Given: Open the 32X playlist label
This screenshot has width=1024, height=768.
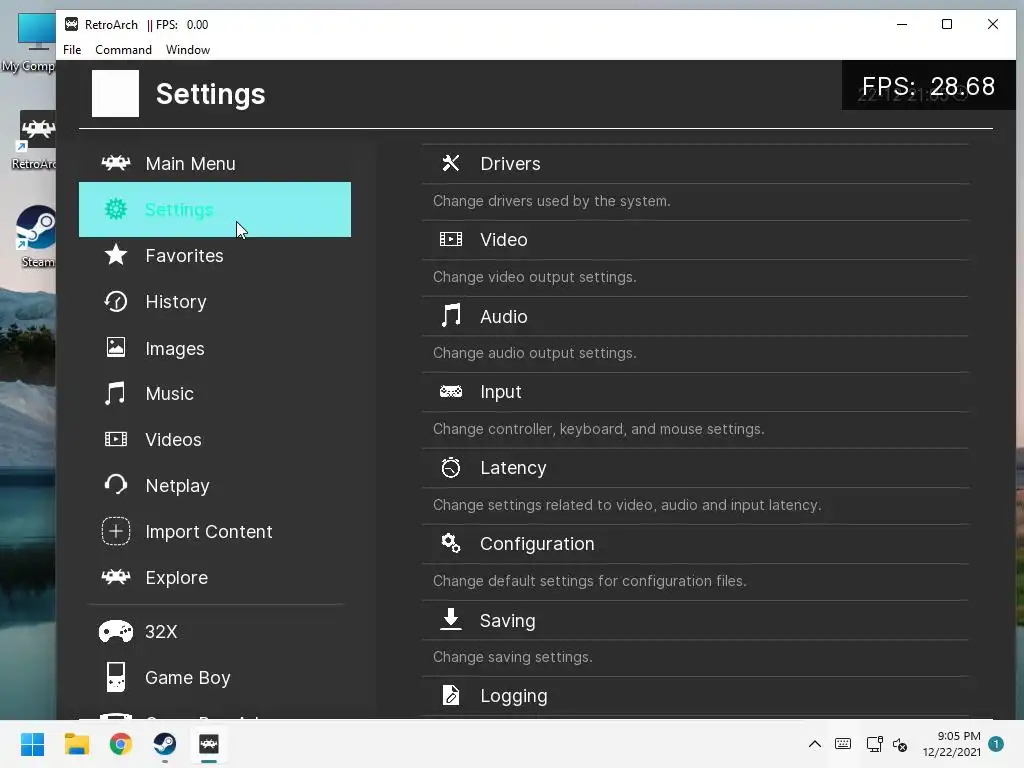Looking at the screenshot, I should click(x=161, y=632).
